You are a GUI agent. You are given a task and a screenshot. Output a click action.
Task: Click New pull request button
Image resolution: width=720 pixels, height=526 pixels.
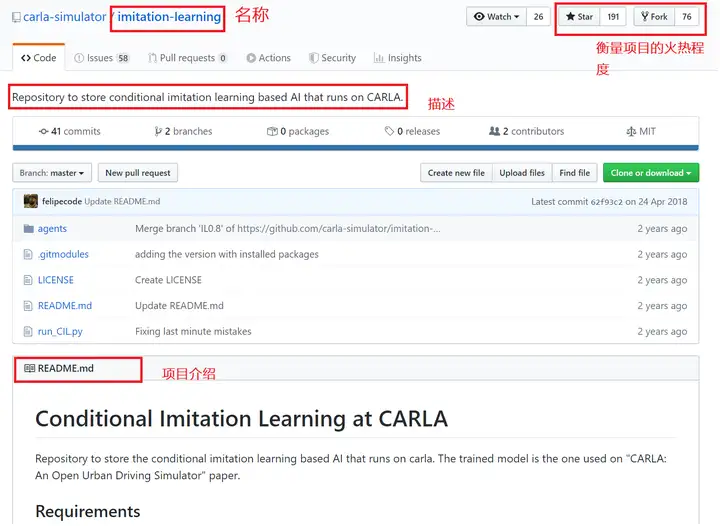pos(138,173)
